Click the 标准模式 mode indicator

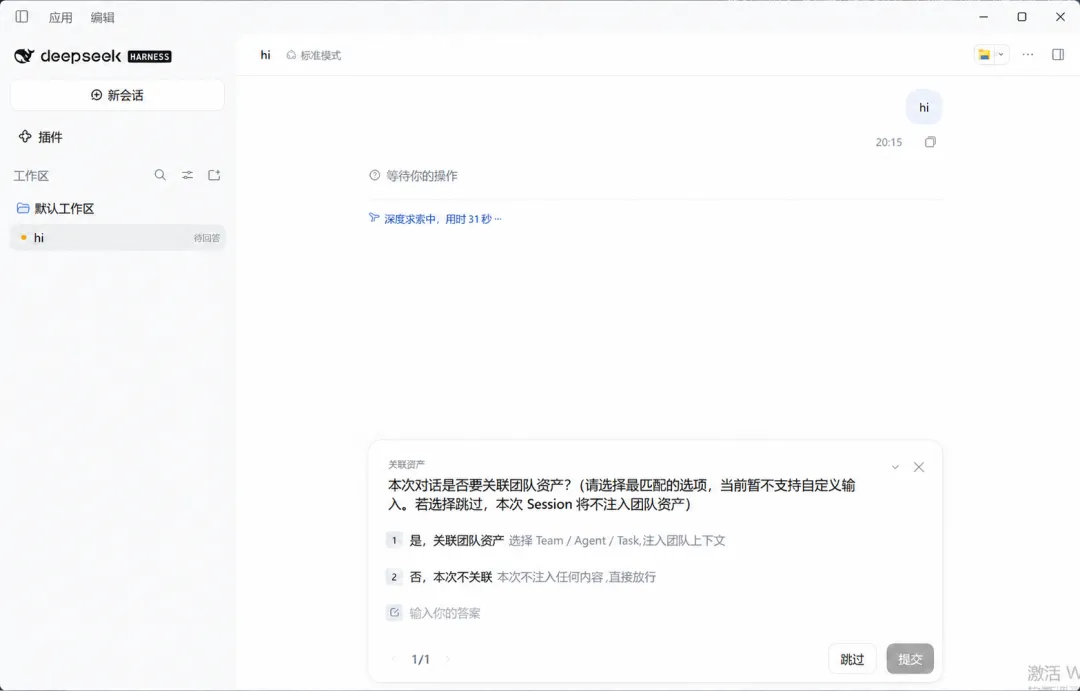pyautogui.click(x=313, y=55)
